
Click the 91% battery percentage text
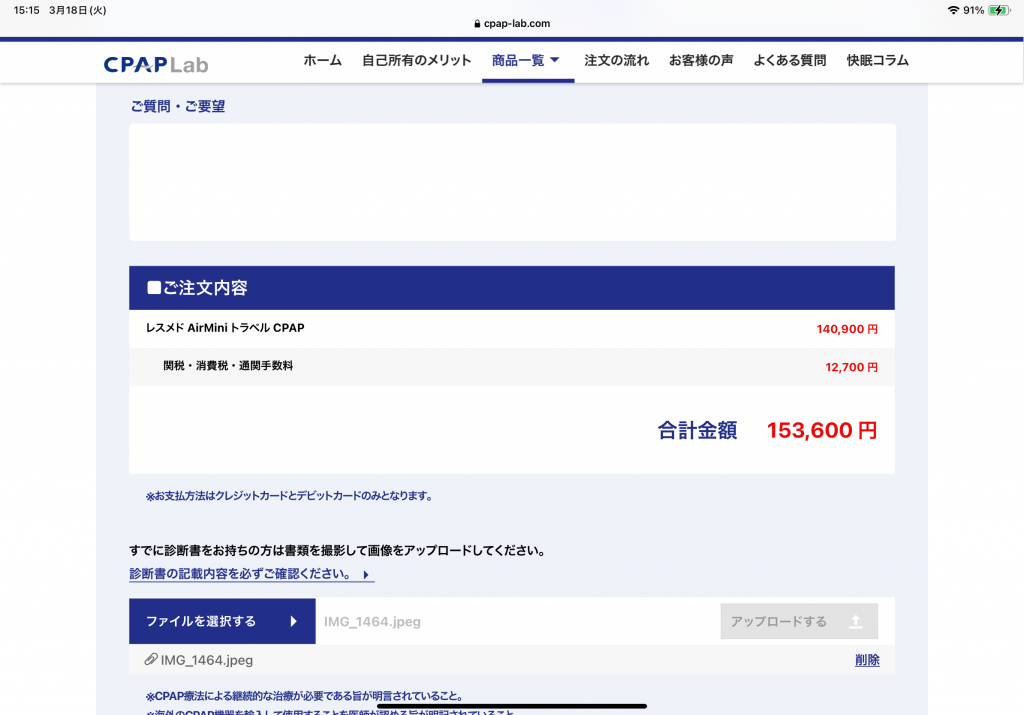974,10
